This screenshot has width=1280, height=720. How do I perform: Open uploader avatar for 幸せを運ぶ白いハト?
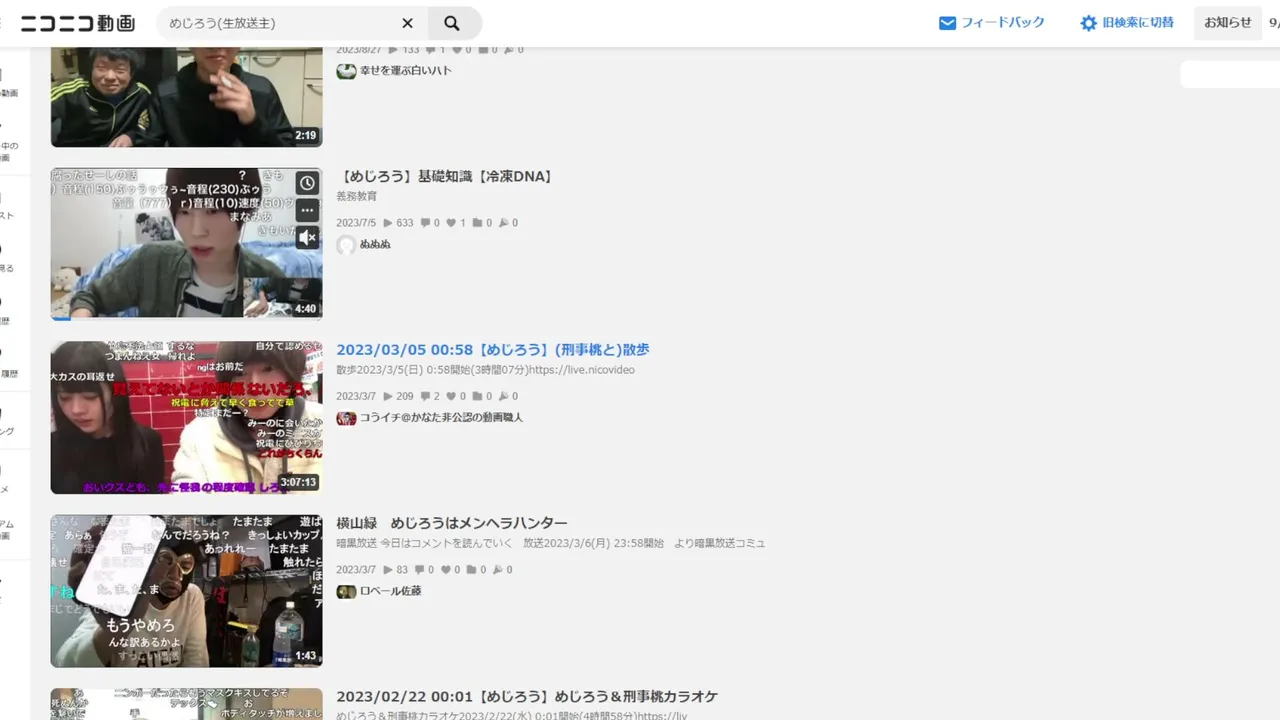(346, 71)
